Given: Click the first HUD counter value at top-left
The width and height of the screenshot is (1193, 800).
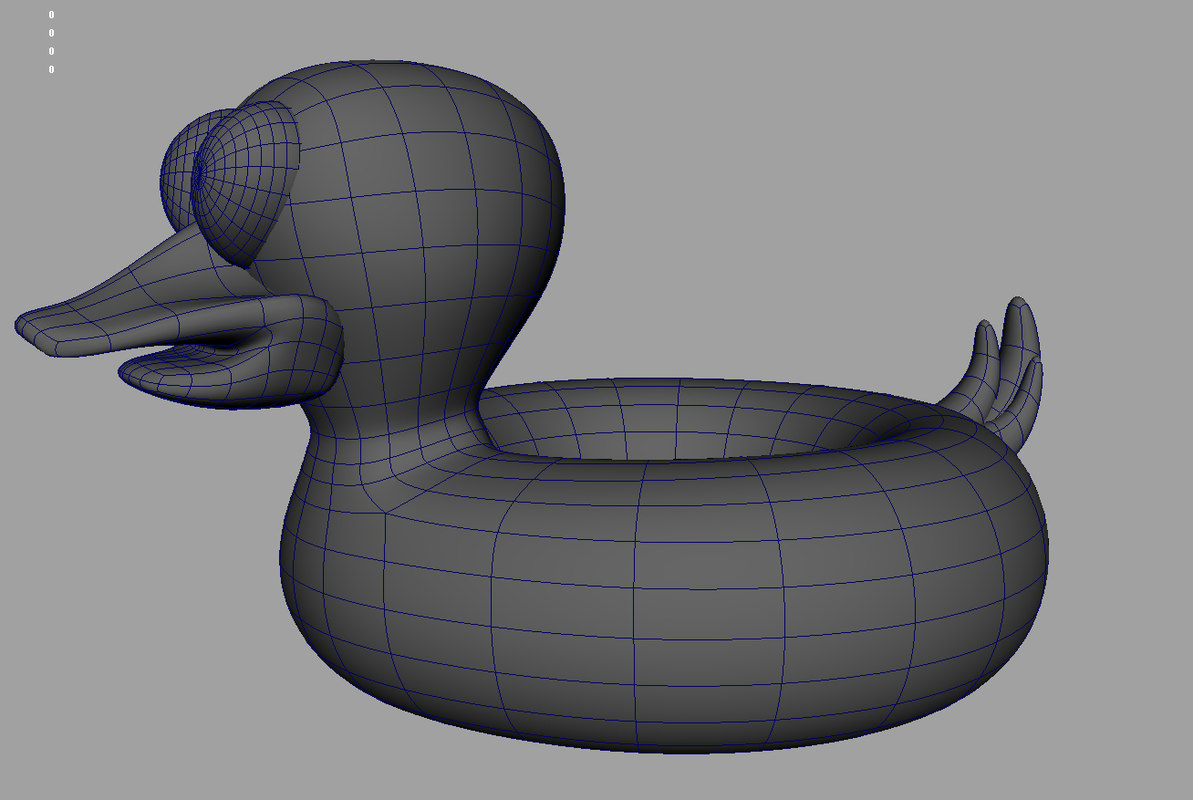Looking at the screenshot, I should [x=51, y=15].
